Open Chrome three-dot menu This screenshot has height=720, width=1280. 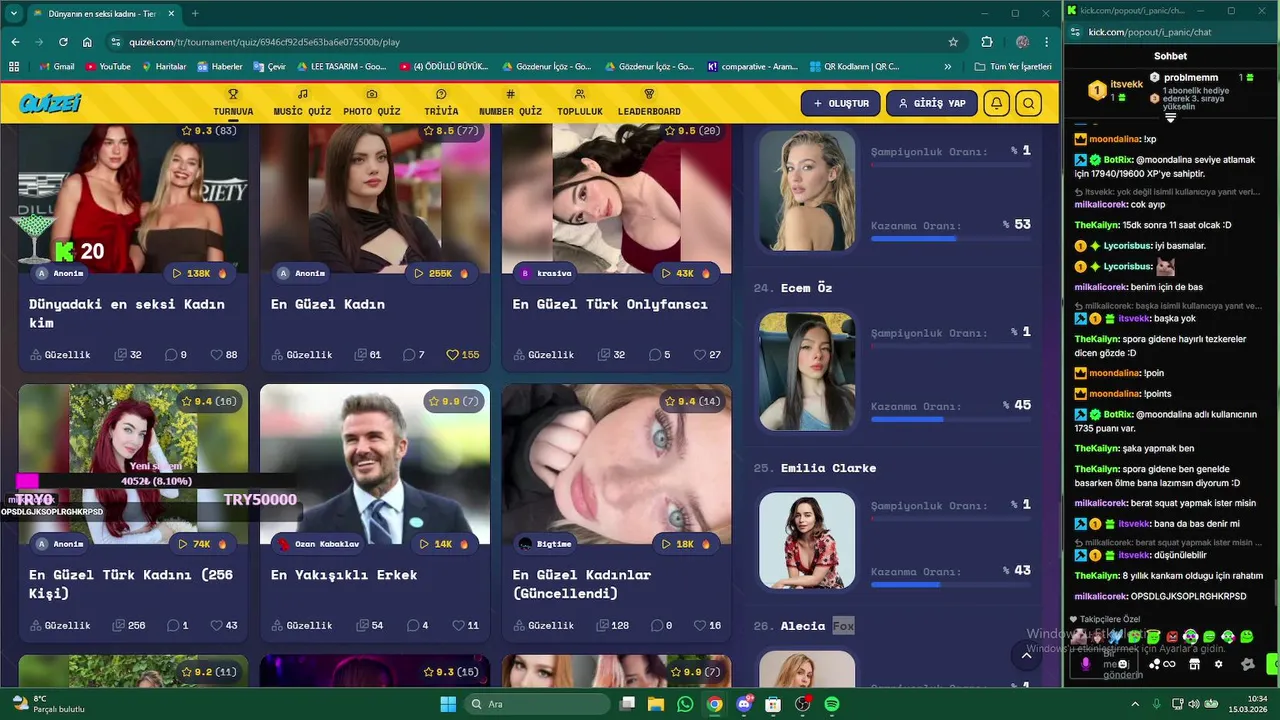click(1047, 42)
